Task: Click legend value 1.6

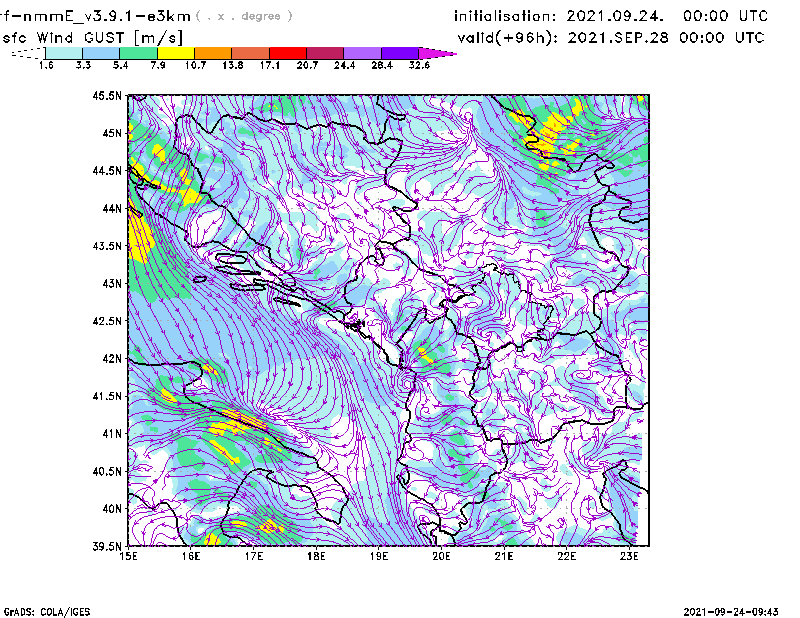Action: click(46, 65)
